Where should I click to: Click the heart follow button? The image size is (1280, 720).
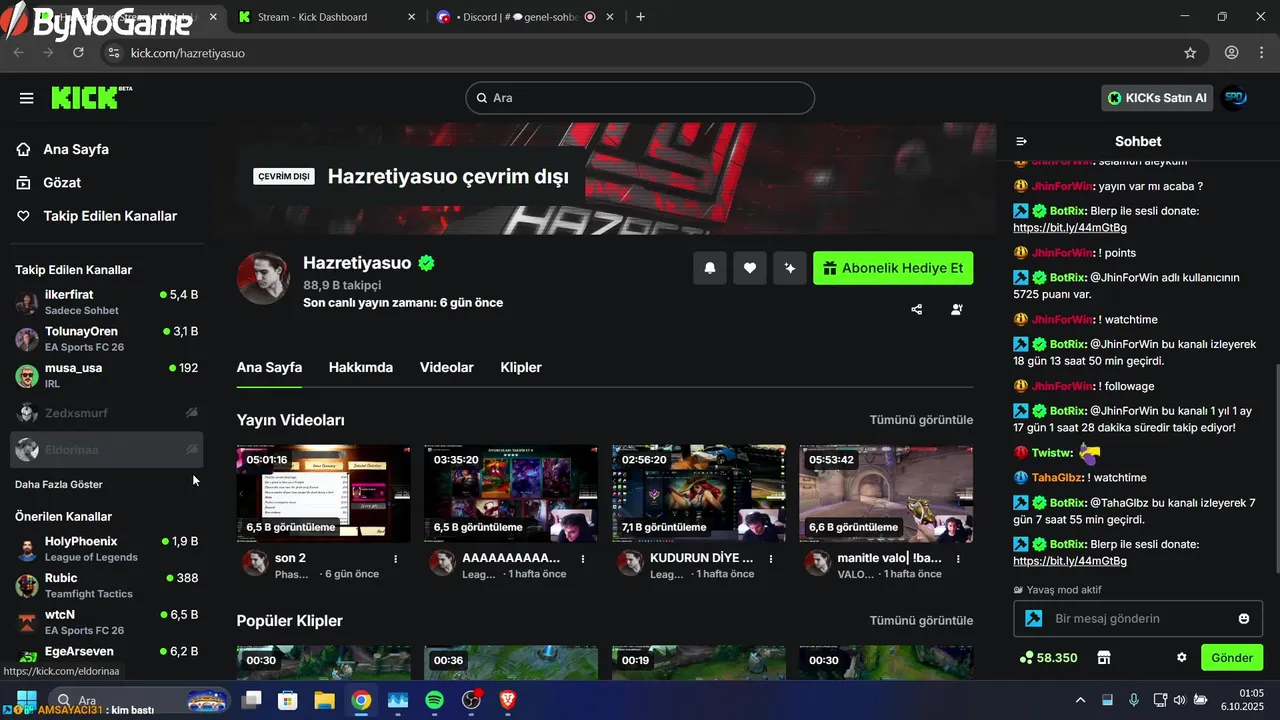pyautogui.click(x=750, y=268)
